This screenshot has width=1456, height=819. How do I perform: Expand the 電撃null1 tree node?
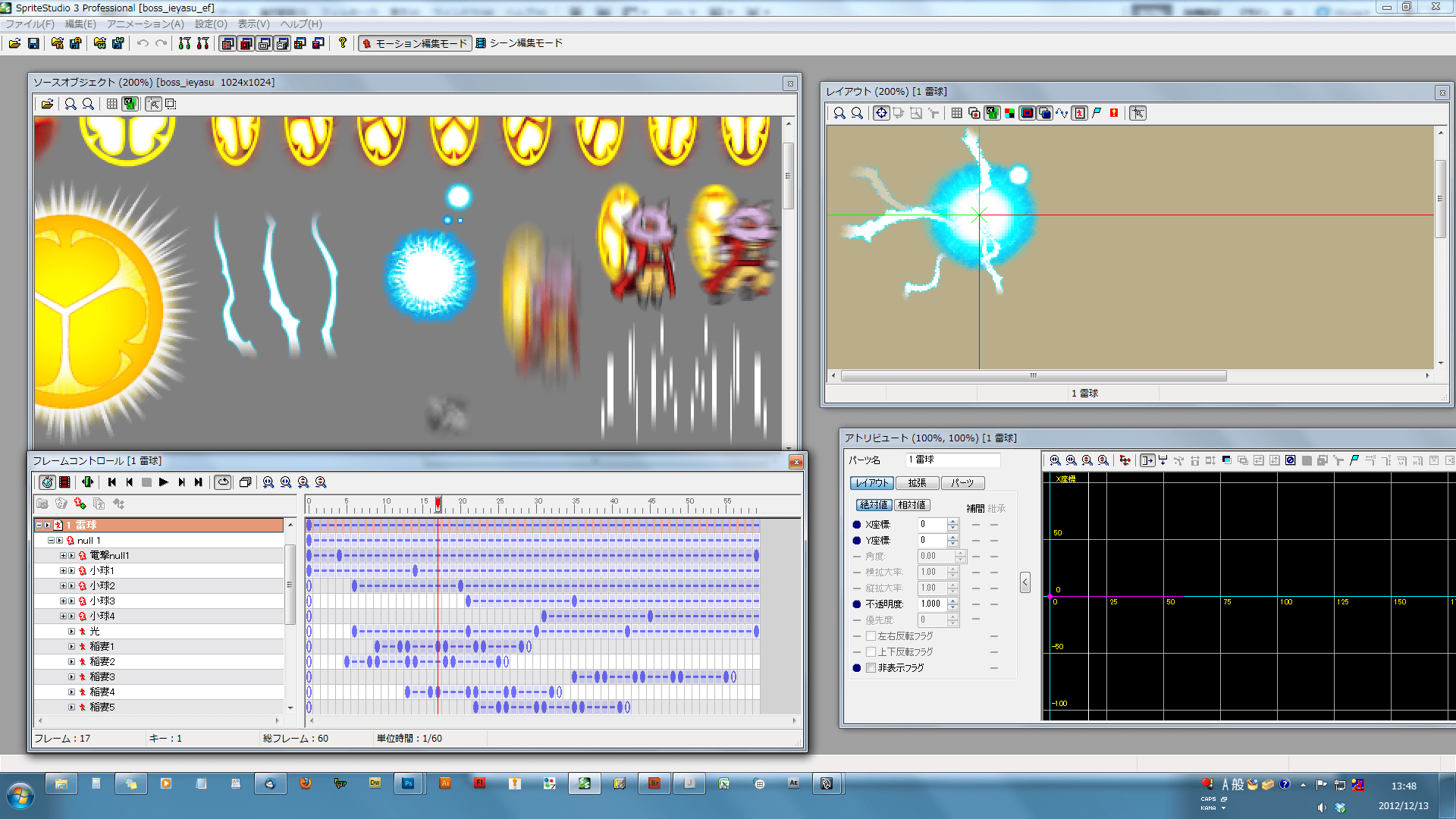[x=63, y=556]
